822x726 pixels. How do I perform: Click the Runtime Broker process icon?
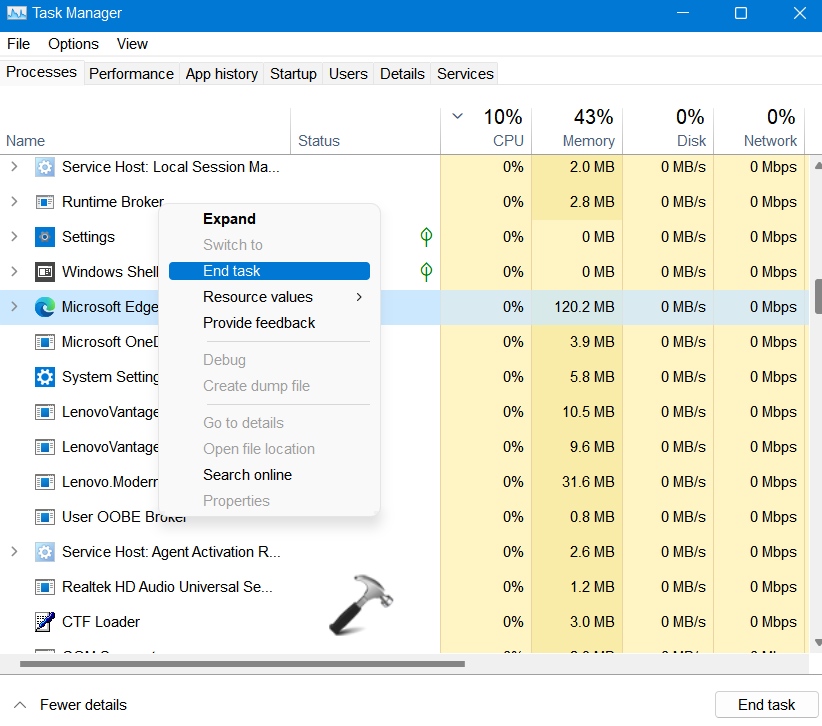[x=45, y=202]
